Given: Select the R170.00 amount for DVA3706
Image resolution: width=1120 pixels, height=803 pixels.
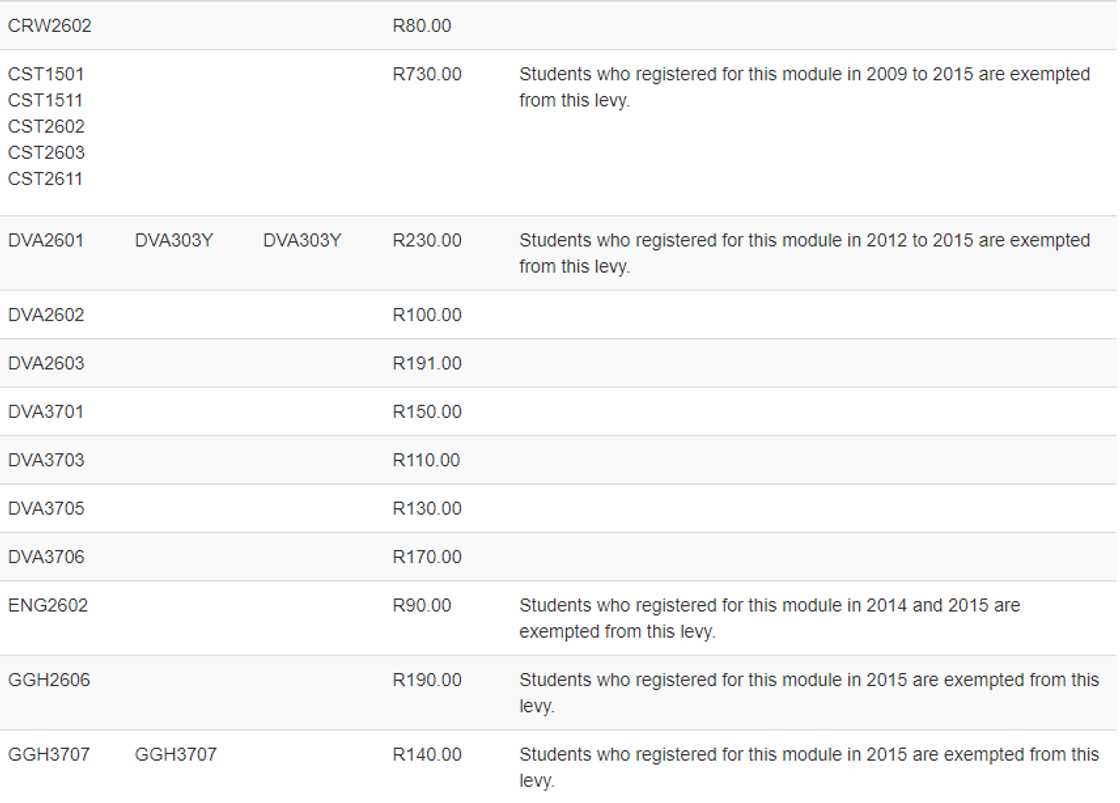Looking at the screenshot, I should point(427,557).
